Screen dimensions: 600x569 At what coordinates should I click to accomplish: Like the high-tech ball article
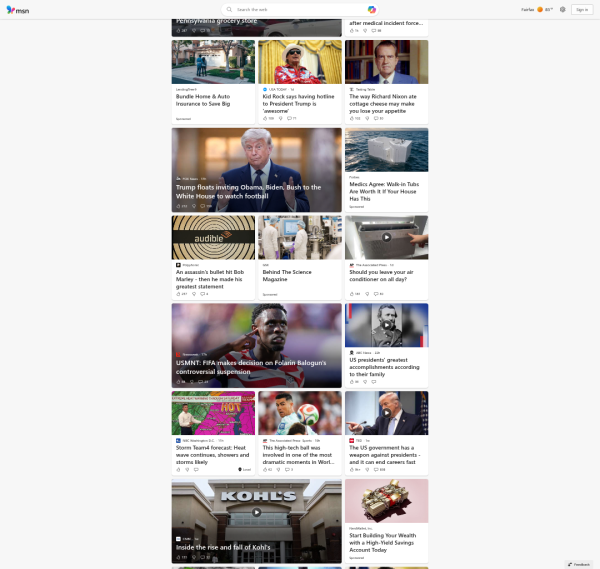(x=265, y=470)
